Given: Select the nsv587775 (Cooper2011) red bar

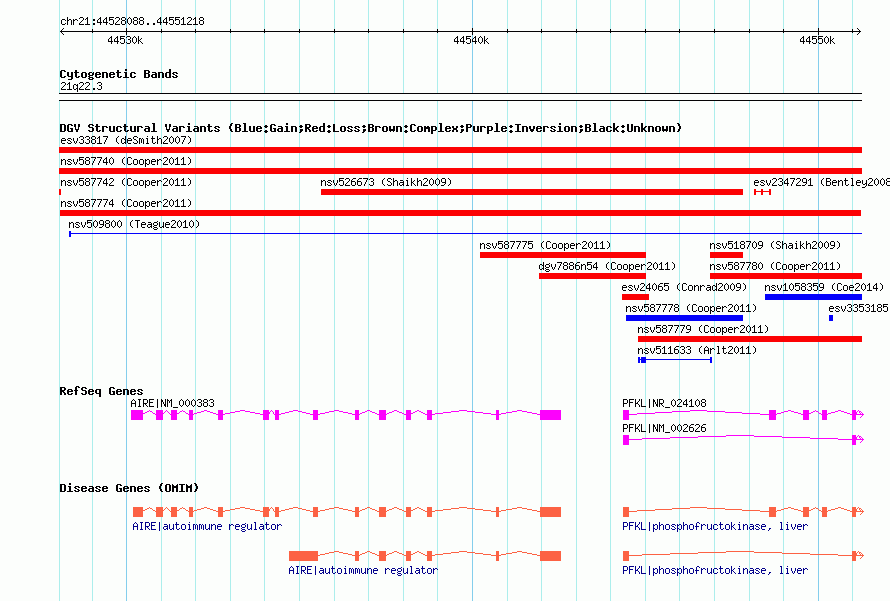Looking at the screenshot, I should click(562, 255).
